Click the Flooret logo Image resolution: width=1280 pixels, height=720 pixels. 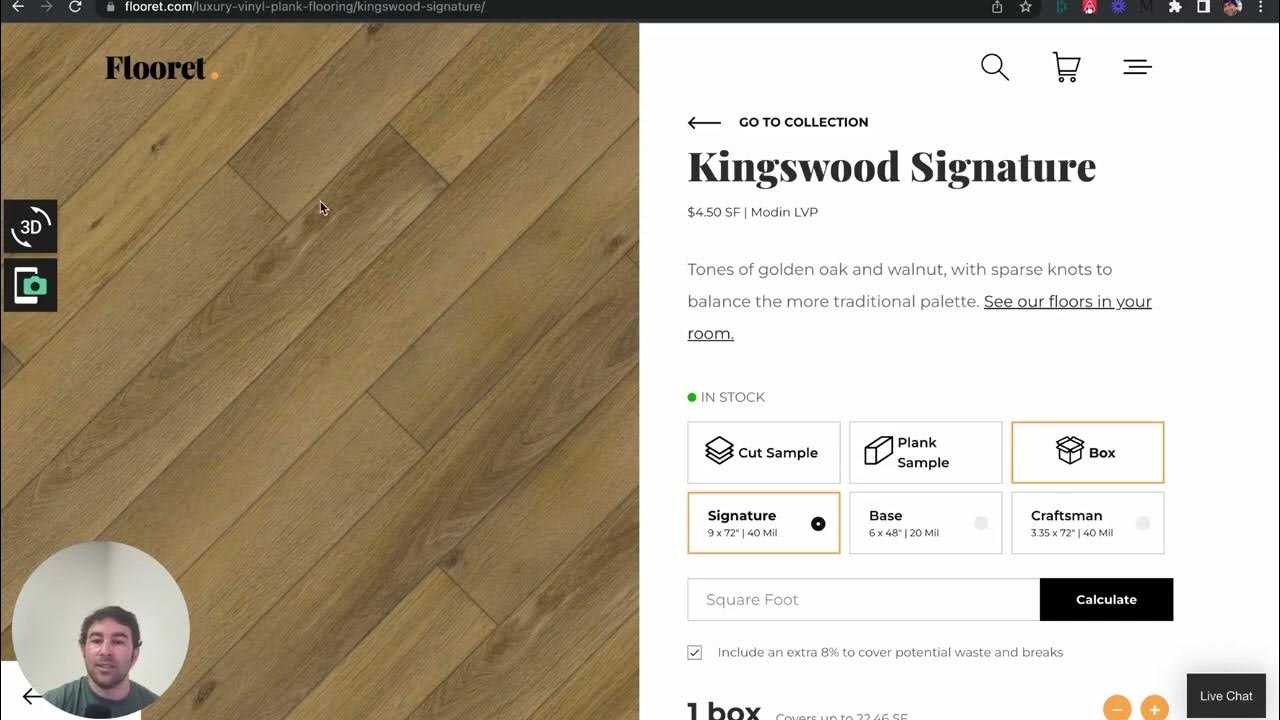coord(161,68)
